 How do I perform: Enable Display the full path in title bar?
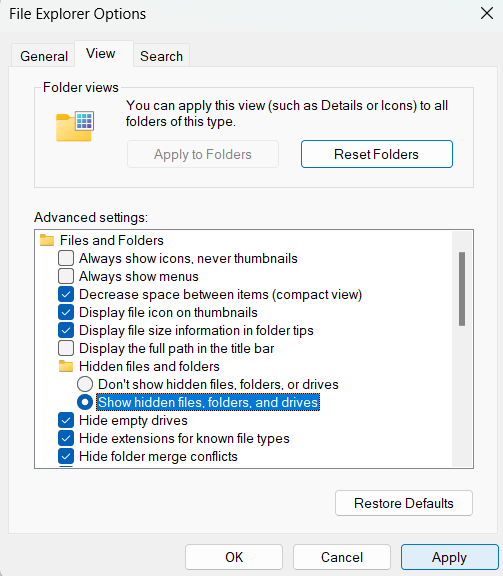tap(66, 348)
